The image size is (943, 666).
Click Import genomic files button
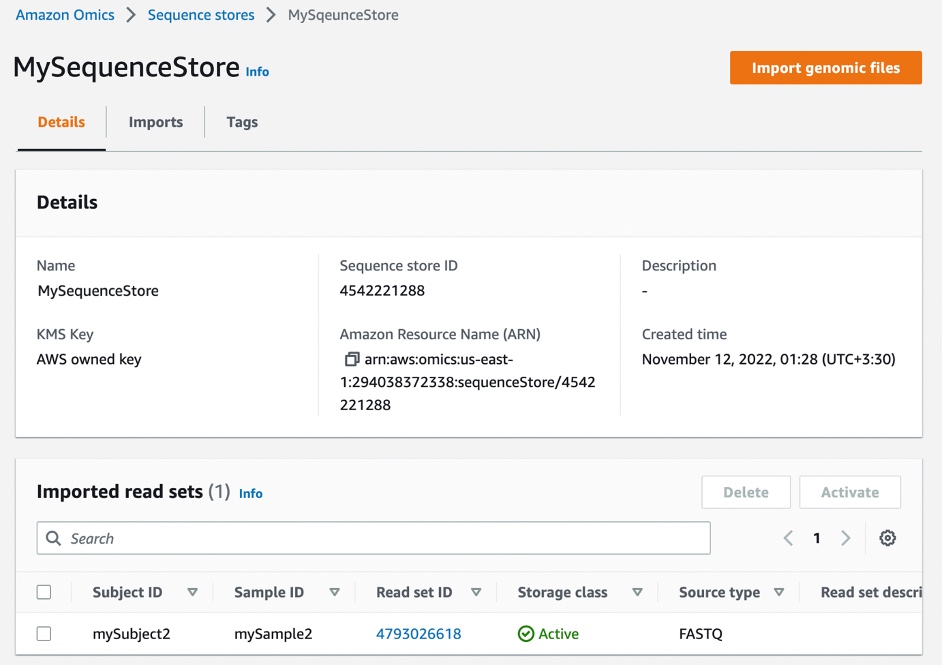tap(826, 68)
